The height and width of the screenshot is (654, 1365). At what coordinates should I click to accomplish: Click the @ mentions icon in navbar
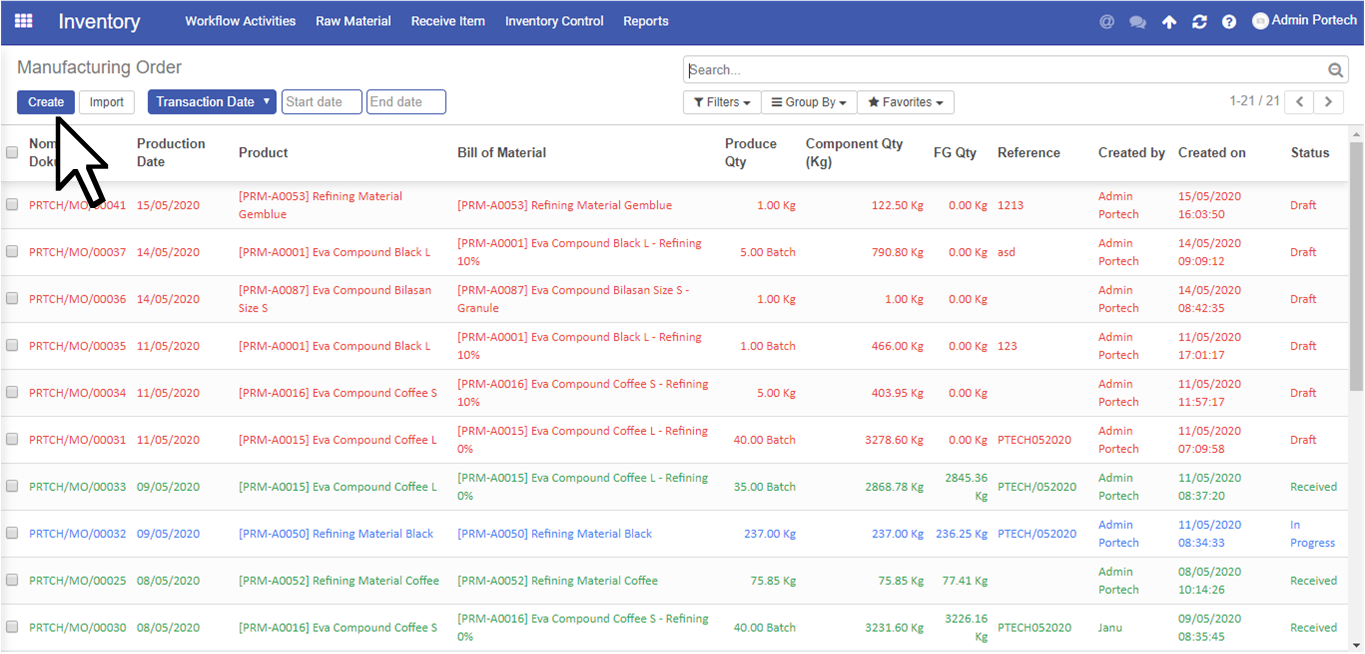1106,21
